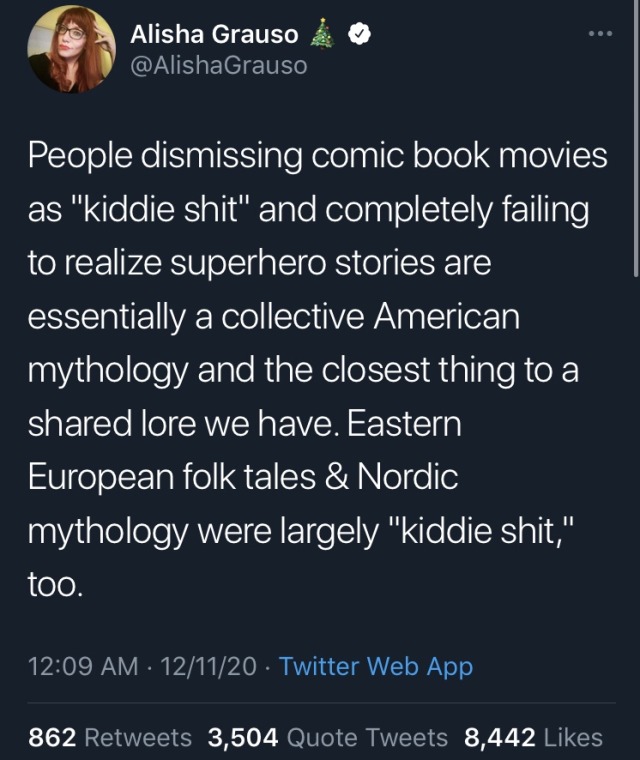This screenshot has height=760, width=640.
Task: Click the display name Alisha Grauso
Action: 214,34
